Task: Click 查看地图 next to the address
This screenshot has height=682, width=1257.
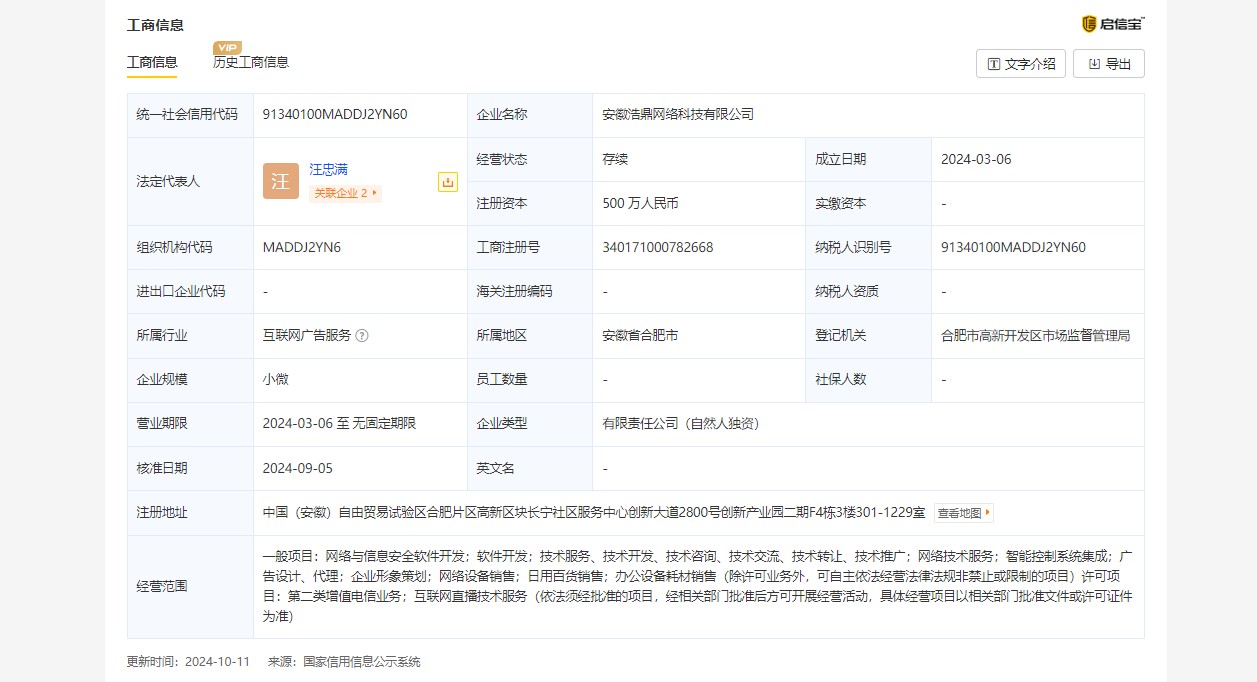Action: tap(964, 513)
